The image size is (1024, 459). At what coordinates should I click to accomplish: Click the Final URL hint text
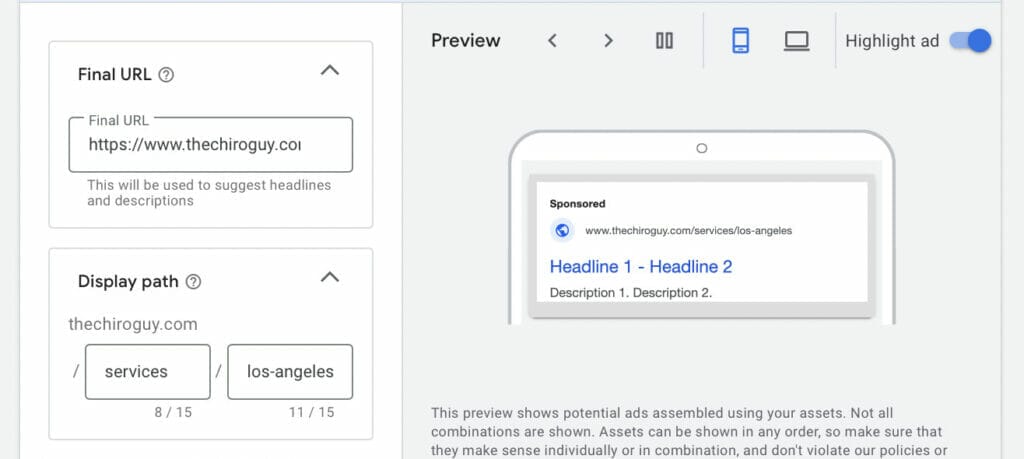(x=209, y=193)
